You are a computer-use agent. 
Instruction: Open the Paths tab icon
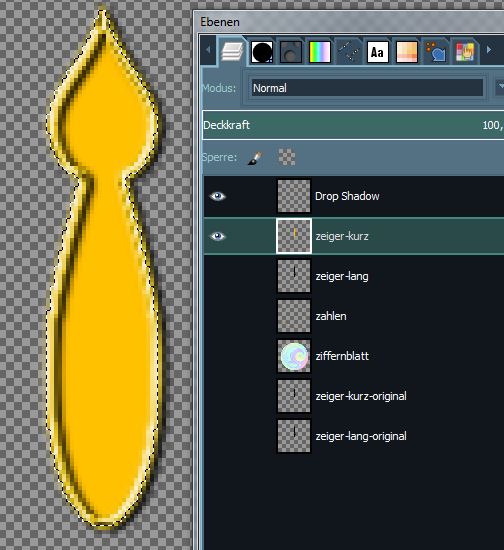[x=349, y=52]
